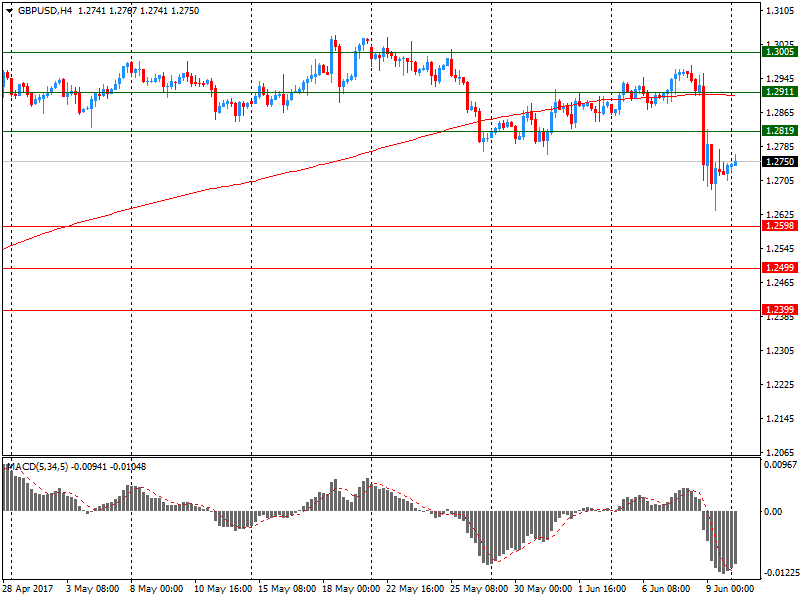Click the 1.2305 price scale value
Viewport: 800px width, 600px height.
(x=781, y=351)
